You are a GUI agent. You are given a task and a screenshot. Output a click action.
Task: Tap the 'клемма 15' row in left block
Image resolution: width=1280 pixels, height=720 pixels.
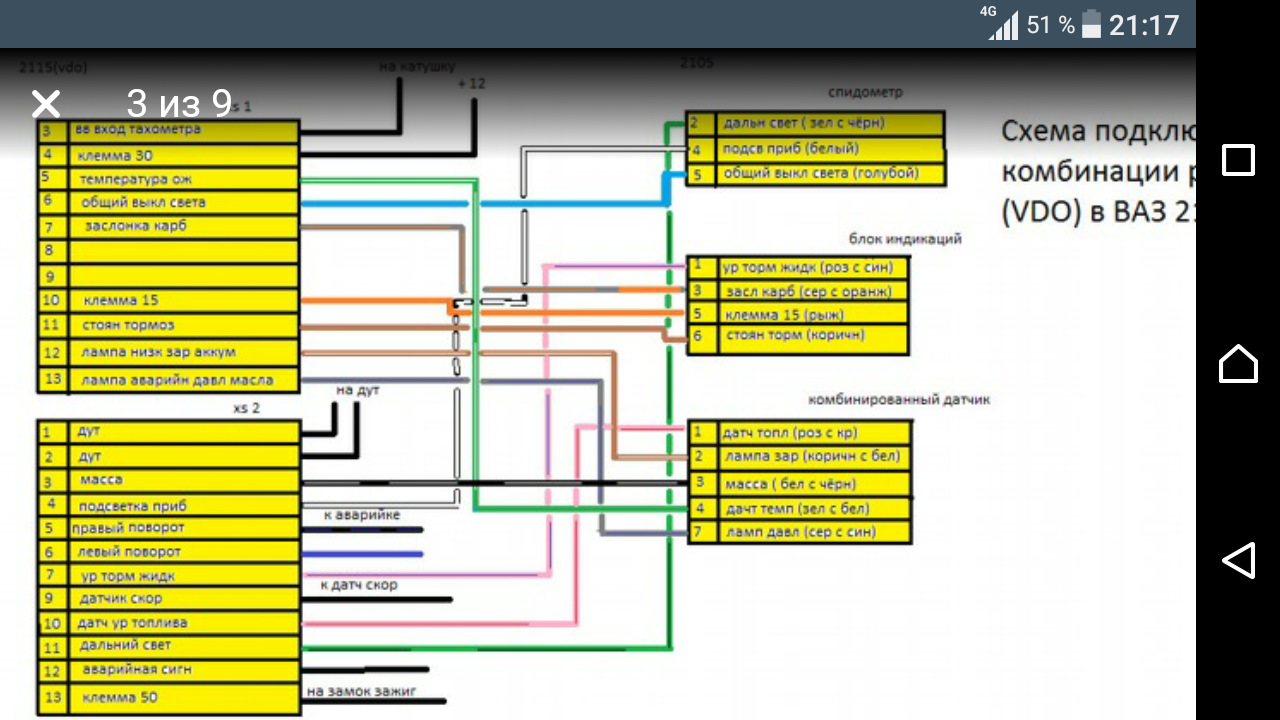168,300
